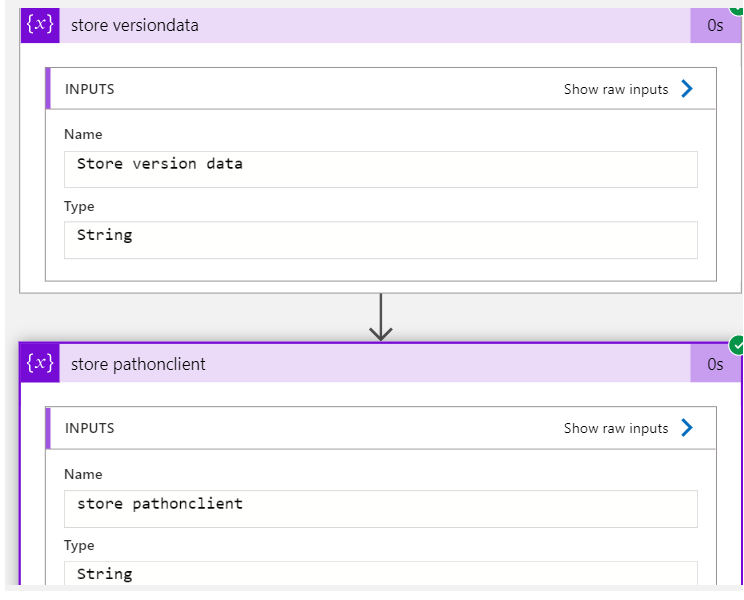
Task: Select the Type field in store pathonclient
Action: click(381, 573)
